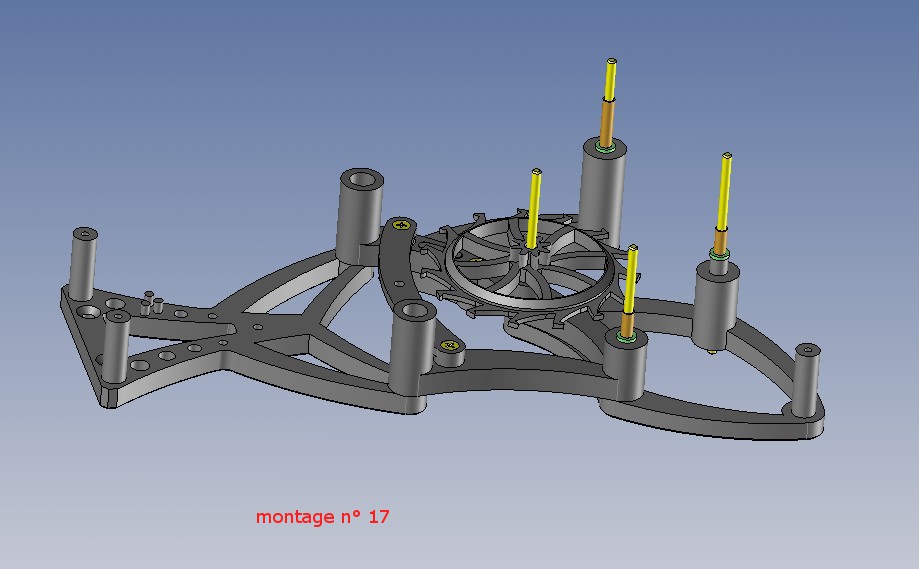Click the red "montage n° 17" caption
Image resolution: width=919 pixels, height=569 pixels.
tap(322, 517)
